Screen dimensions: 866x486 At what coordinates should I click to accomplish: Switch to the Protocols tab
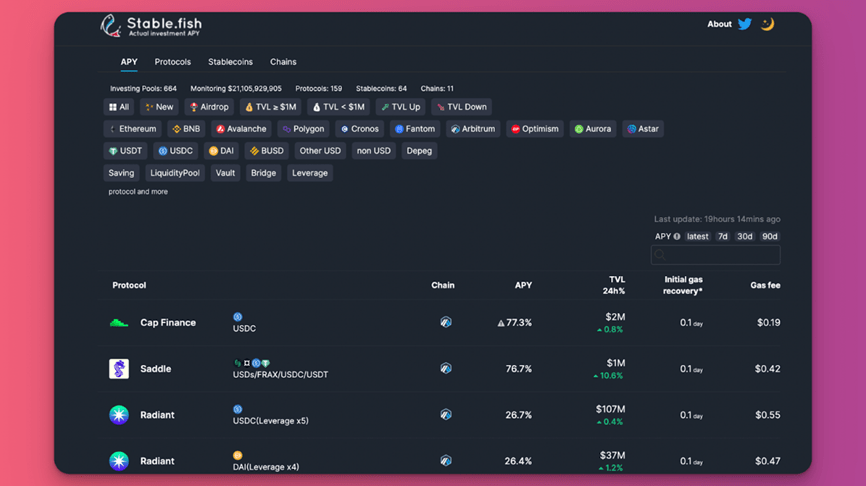(x=173, y=62)
